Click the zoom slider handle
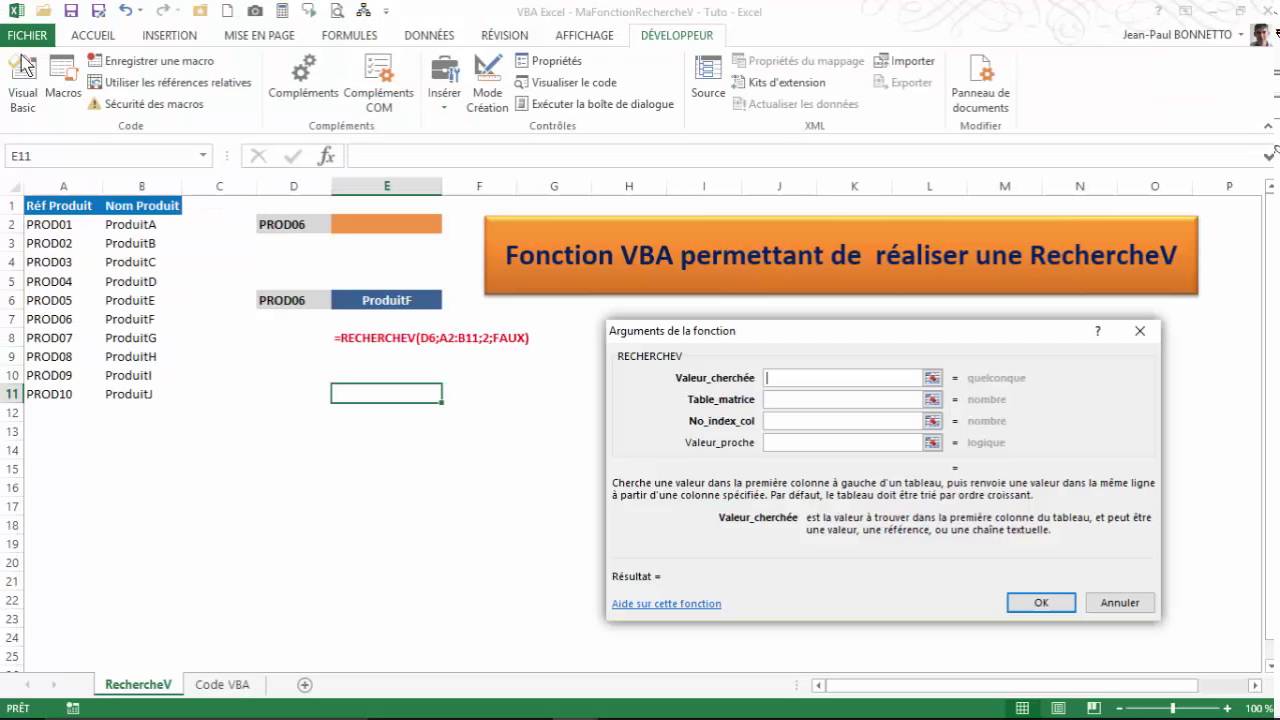This screenshot has width=1280, height=720. click(1174, 708)
